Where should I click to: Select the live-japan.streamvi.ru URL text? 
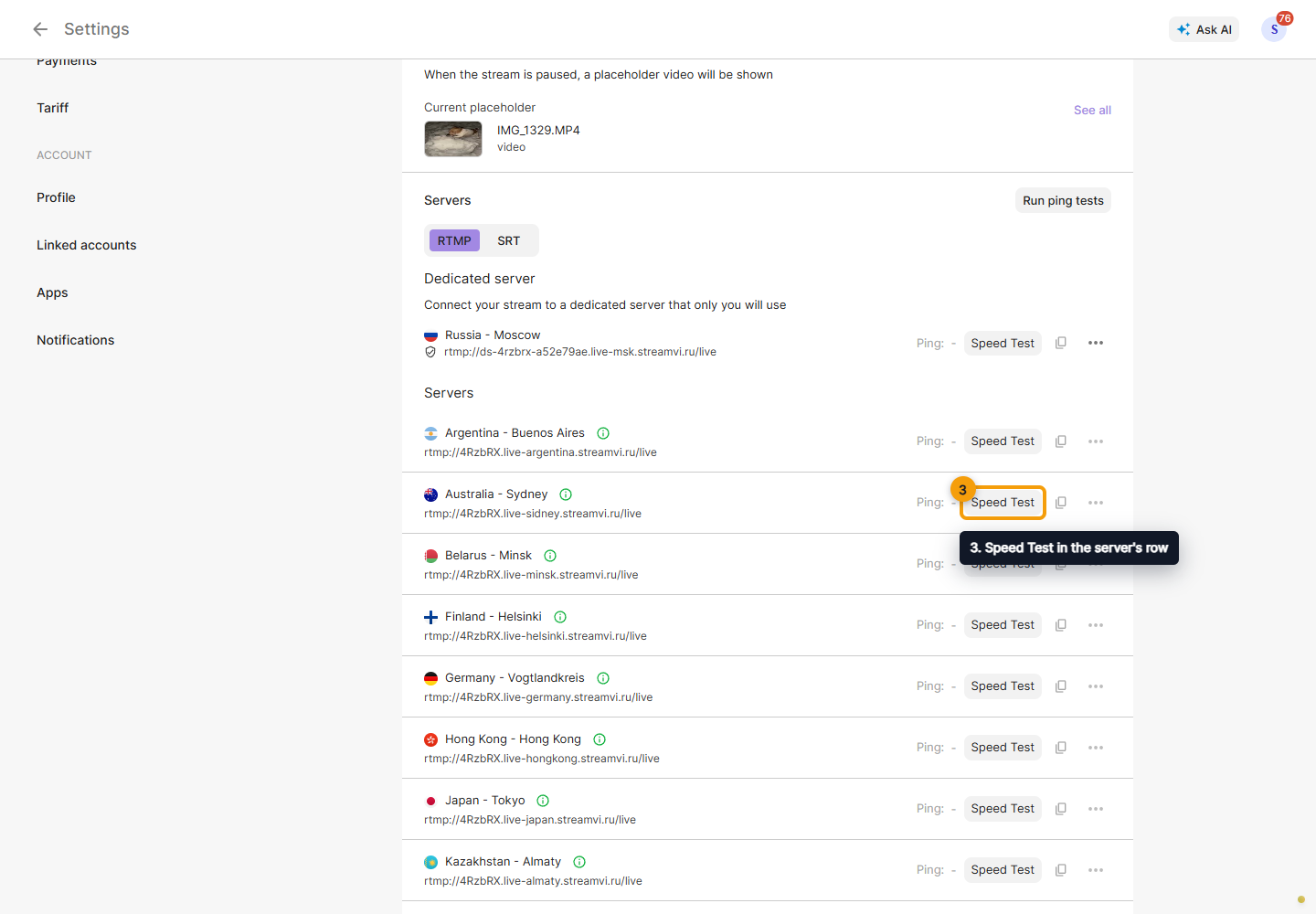click(x=530, y=820)
